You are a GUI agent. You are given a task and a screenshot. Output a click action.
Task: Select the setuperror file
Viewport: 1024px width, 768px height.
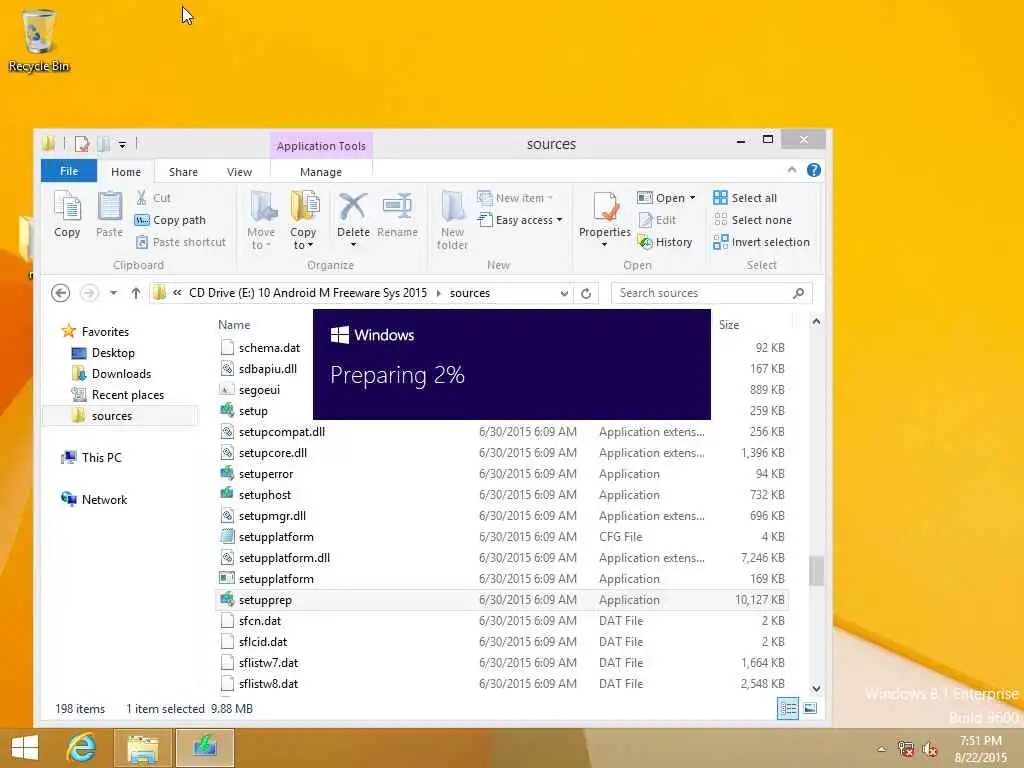tap(502, 474)
